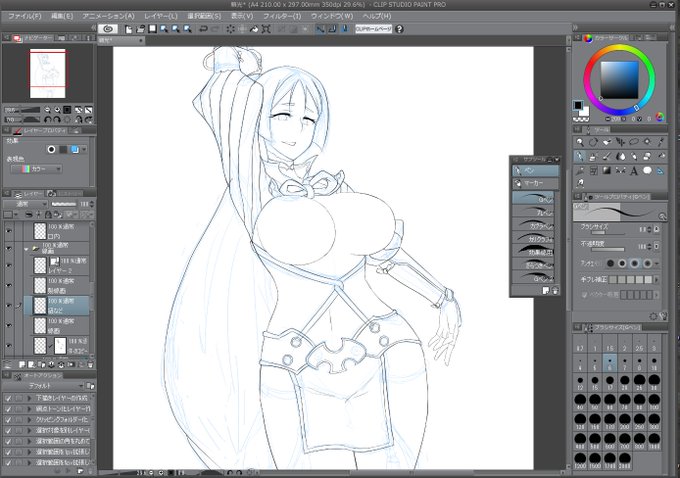This screenshot has height=478, width=680.
Task: Click the CLIPホームページ button
Action: 373,29
